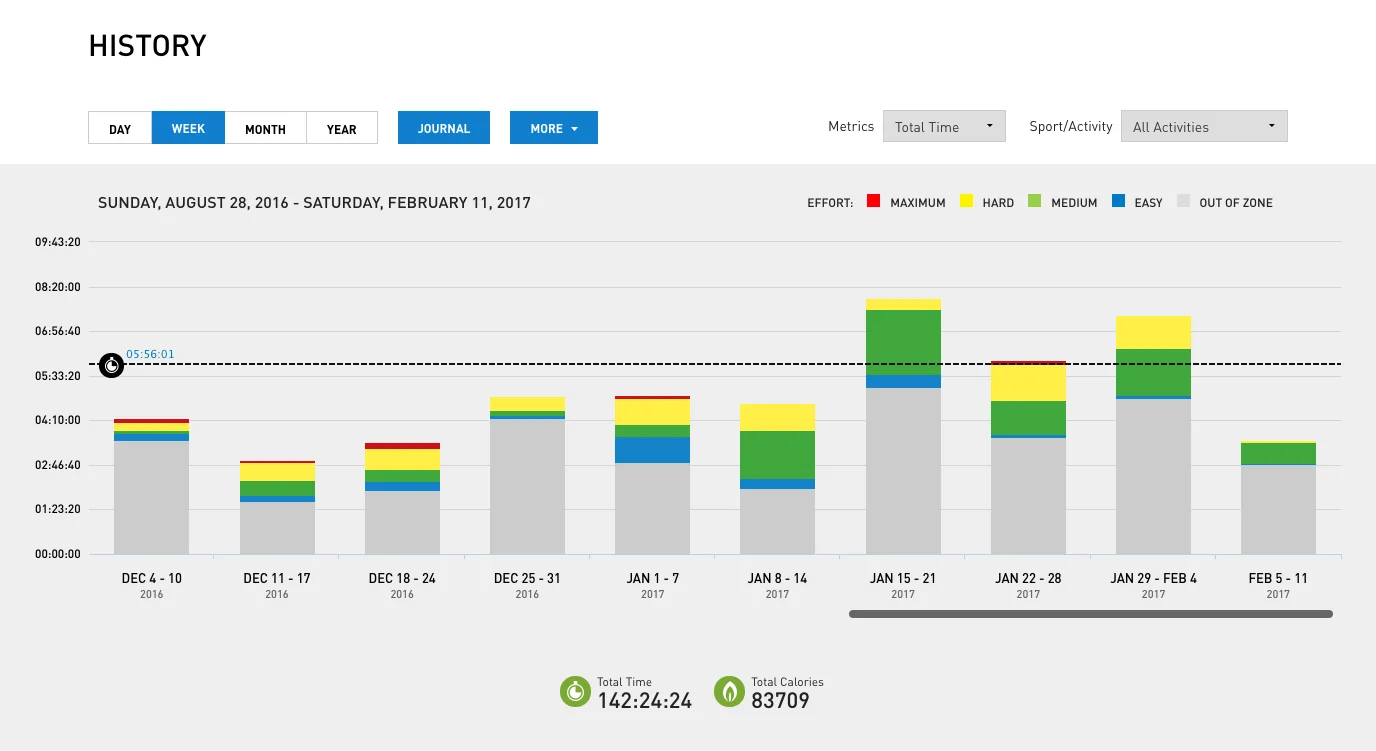Click the horizontal chart scrollbar

point(1090,614)
